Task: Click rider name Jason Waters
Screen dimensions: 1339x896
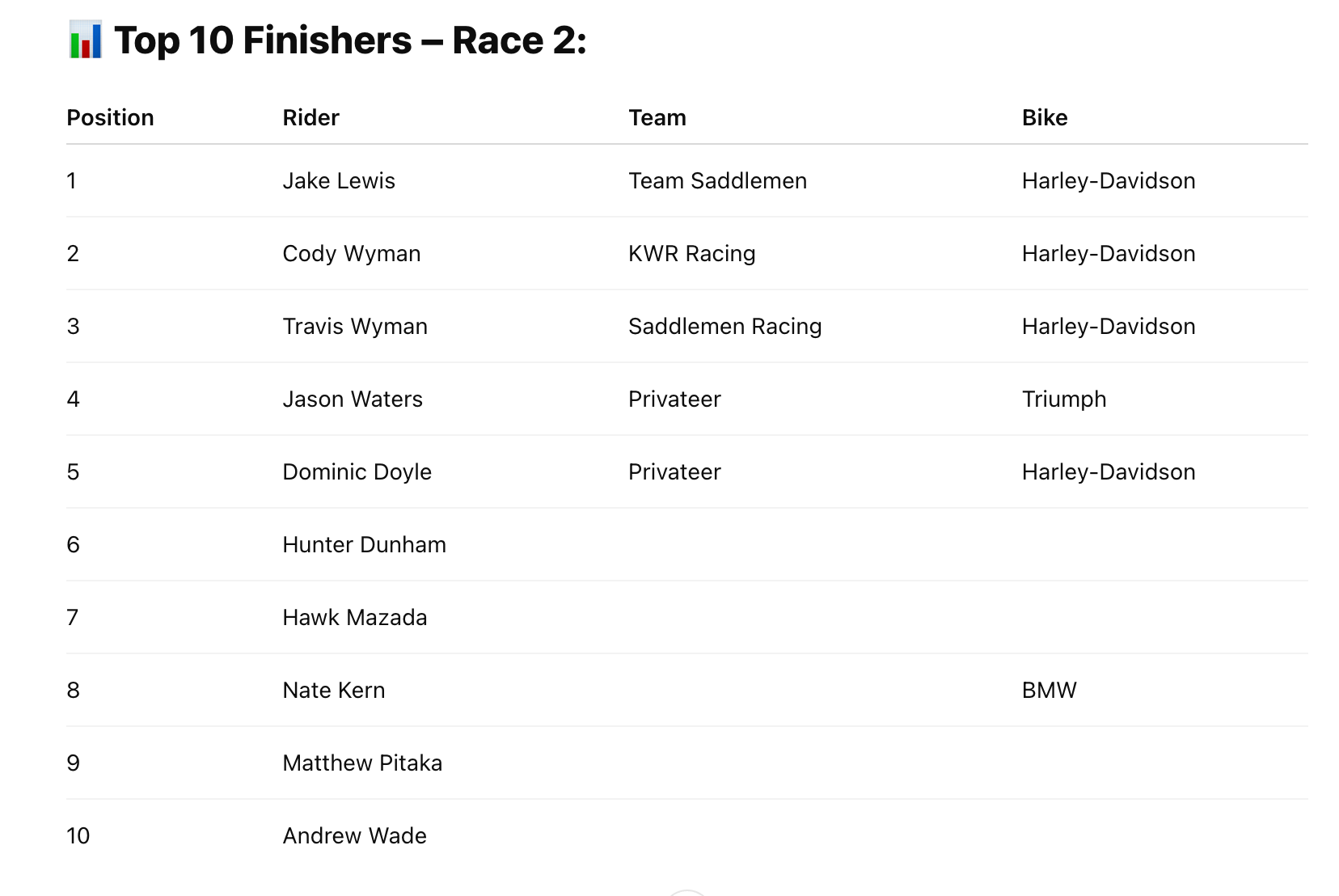Action: (353, 399)
